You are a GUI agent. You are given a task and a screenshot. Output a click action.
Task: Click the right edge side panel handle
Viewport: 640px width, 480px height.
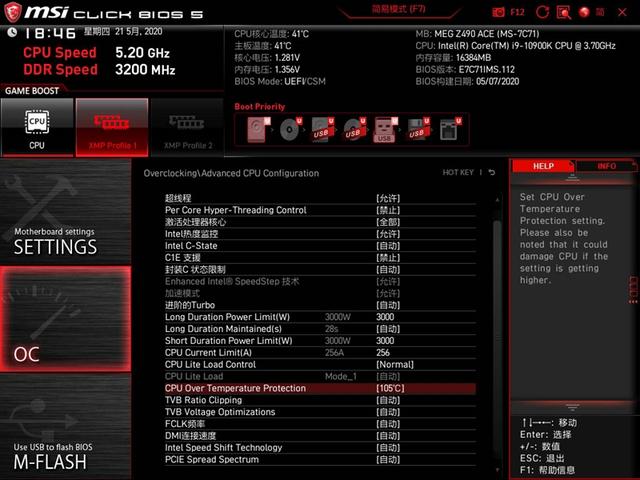(x=633, y=289)
